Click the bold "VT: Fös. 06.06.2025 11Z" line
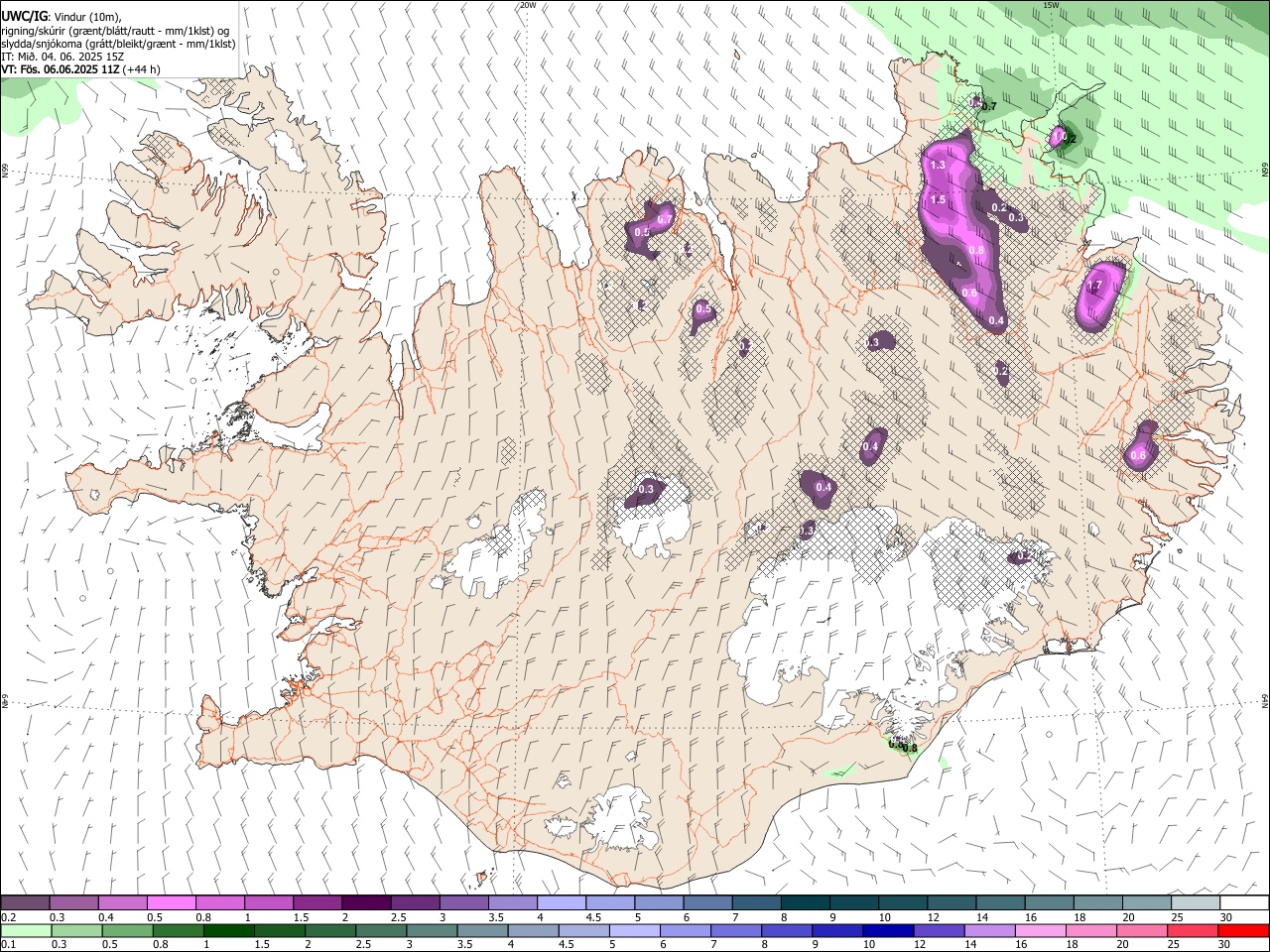 point(61,69)
